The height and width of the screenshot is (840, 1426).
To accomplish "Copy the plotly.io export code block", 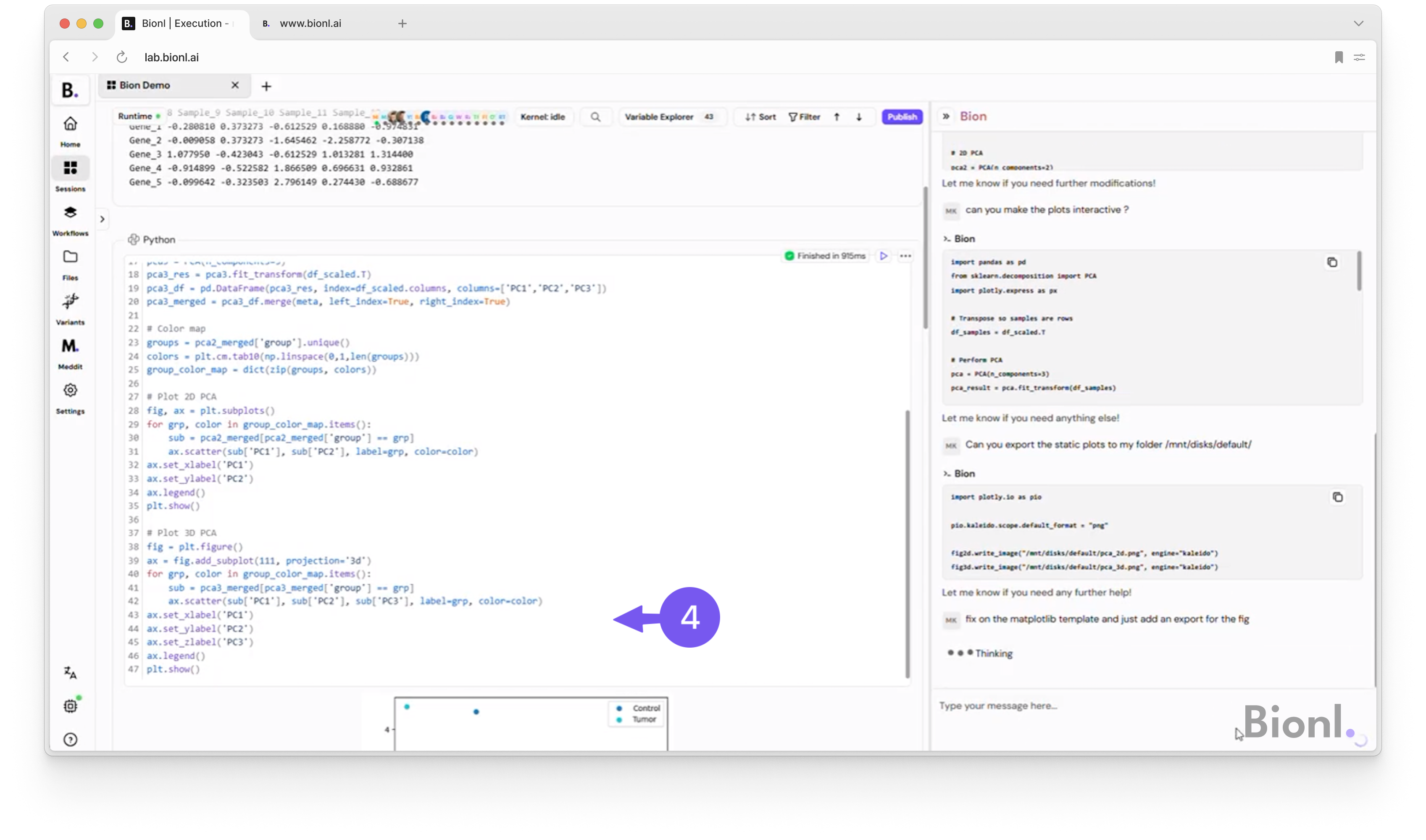I will tap(1337, 497).
